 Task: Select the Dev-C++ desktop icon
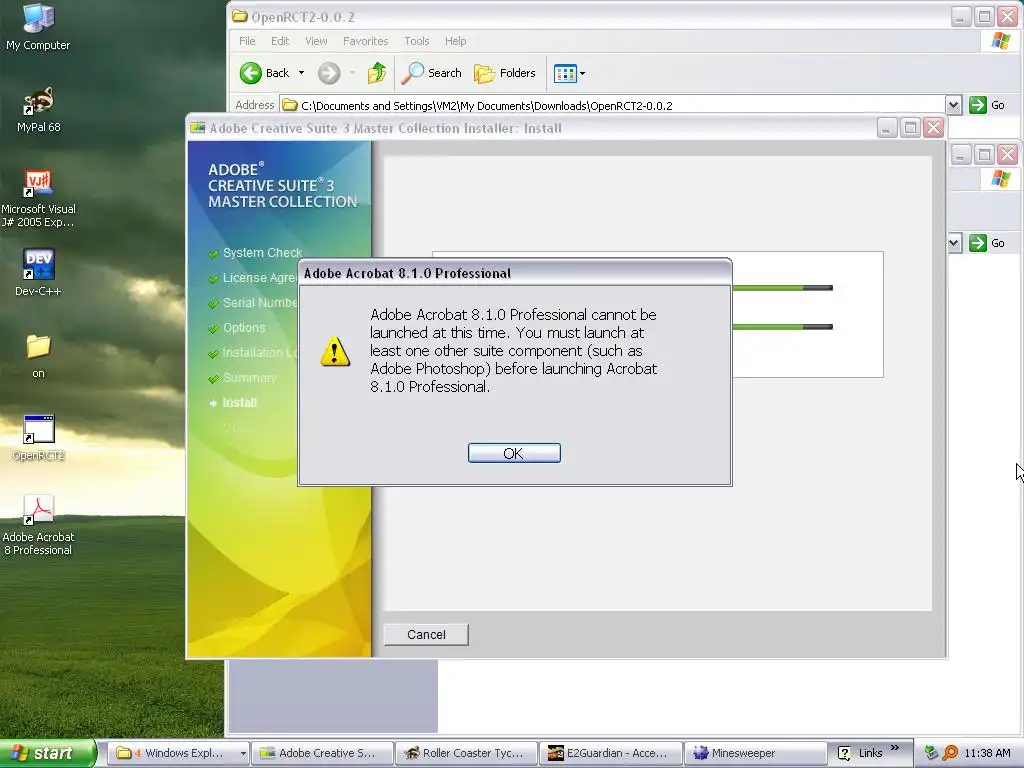click(38, 273)
